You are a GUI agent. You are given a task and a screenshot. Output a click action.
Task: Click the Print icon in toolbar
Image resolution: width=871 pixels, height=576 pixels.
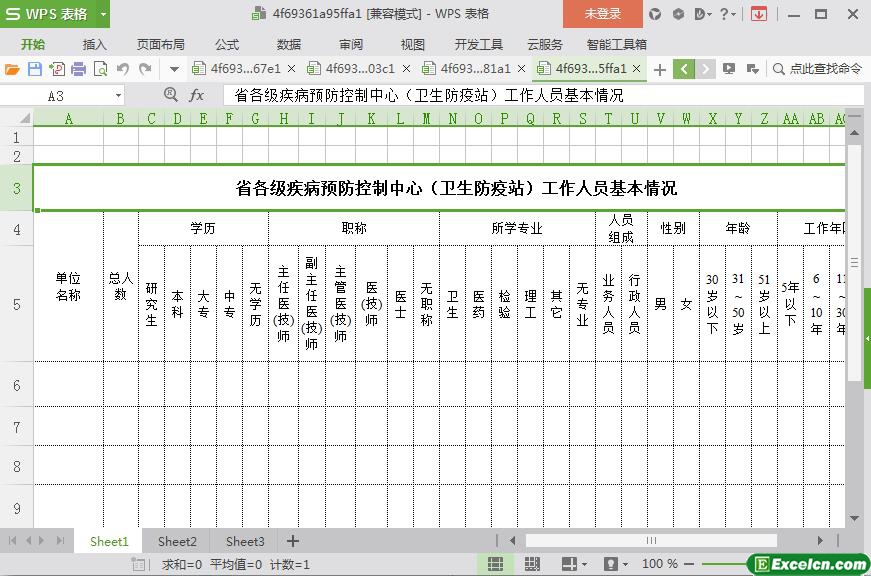tap(78, 69)
